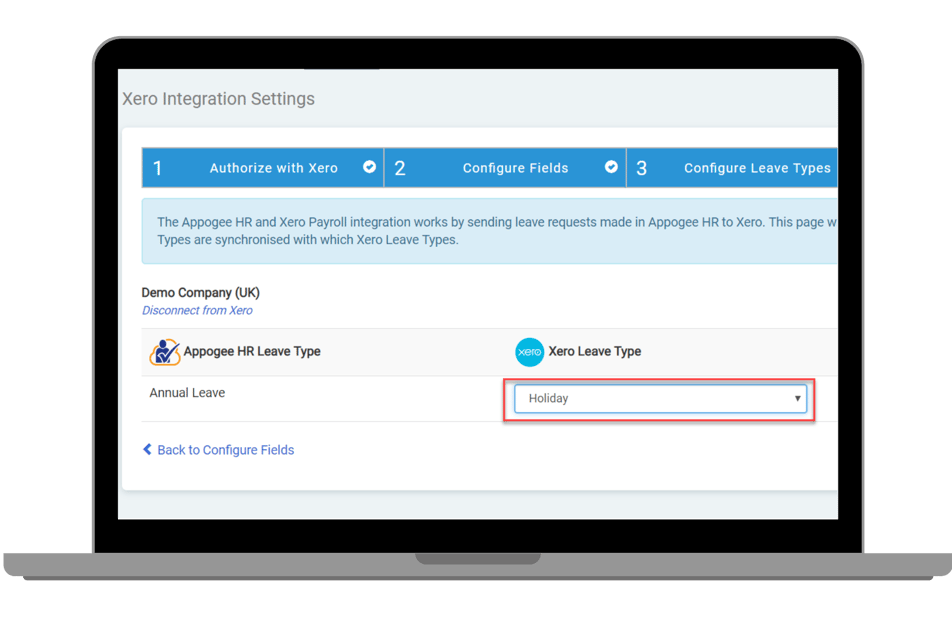Click the round Xero logo icon

click(529, 352)
